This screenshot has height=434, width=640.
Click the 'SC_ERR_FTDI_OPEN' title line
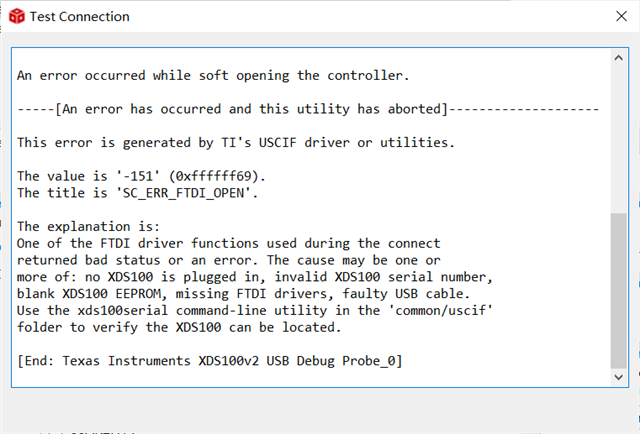click(x=137, y=192)
